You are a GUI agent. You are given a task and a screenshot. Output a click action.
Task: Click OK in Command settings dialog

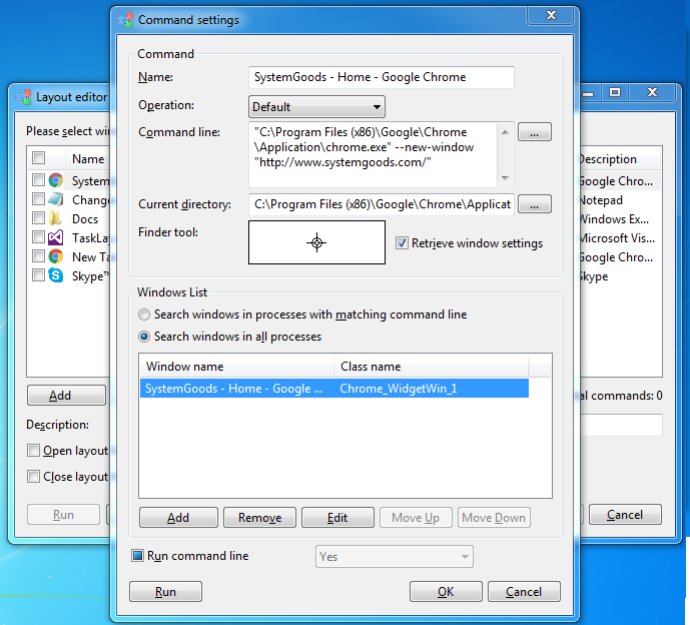tap(446, 592)
